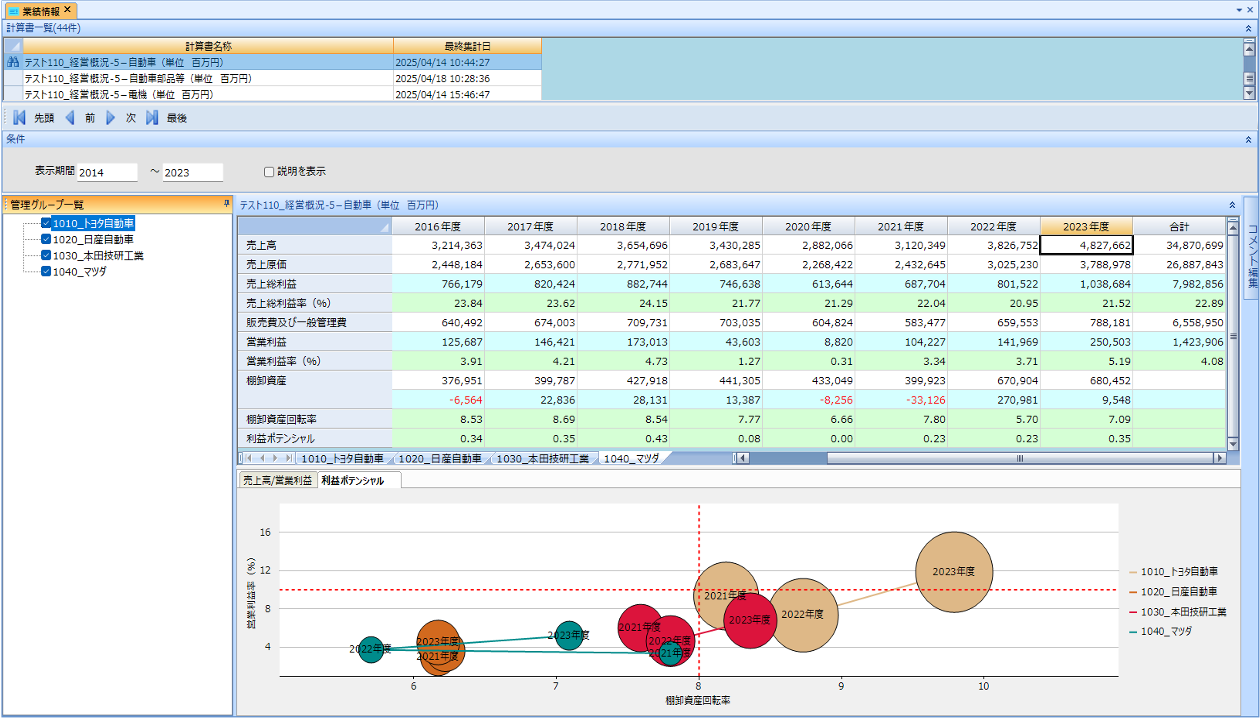Select the 棚卸資産回転率 row header
This screenshot has width=1260, height=718.
(315, 419)
